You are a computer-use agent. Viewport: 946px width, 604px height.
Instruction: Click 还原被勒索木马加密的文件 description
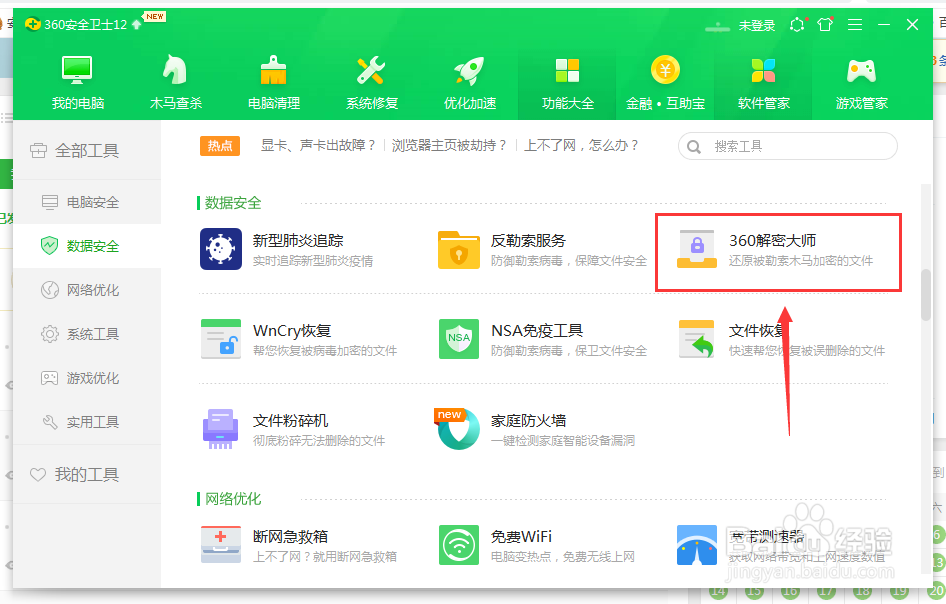click(801, 261)
